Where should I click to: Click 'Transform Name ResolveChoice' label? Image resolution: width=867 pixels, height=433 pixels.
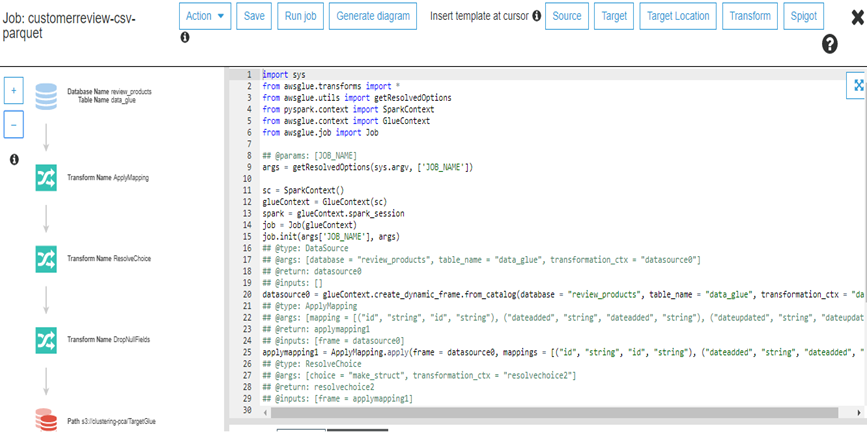[x=109, y=258]
